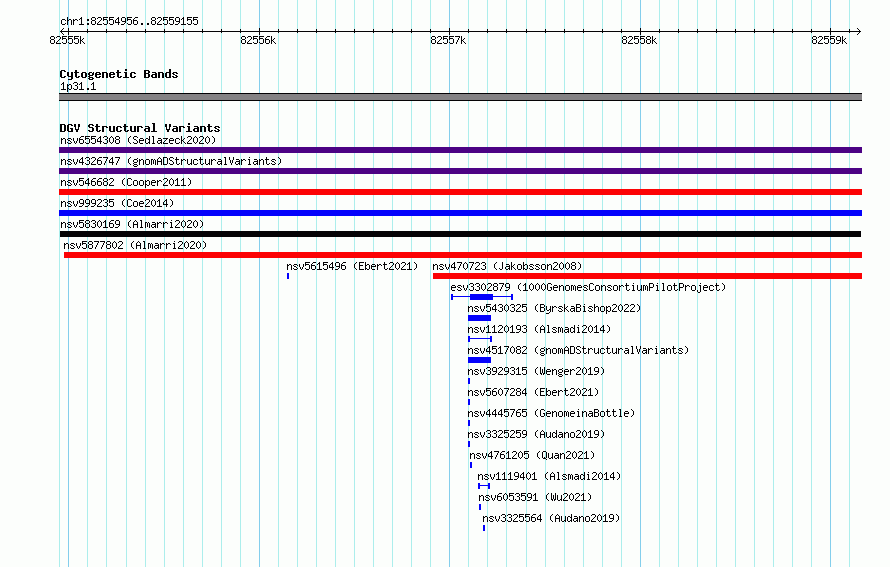Click the nsv3929315 (Wenger2019) label

point(536,371)
